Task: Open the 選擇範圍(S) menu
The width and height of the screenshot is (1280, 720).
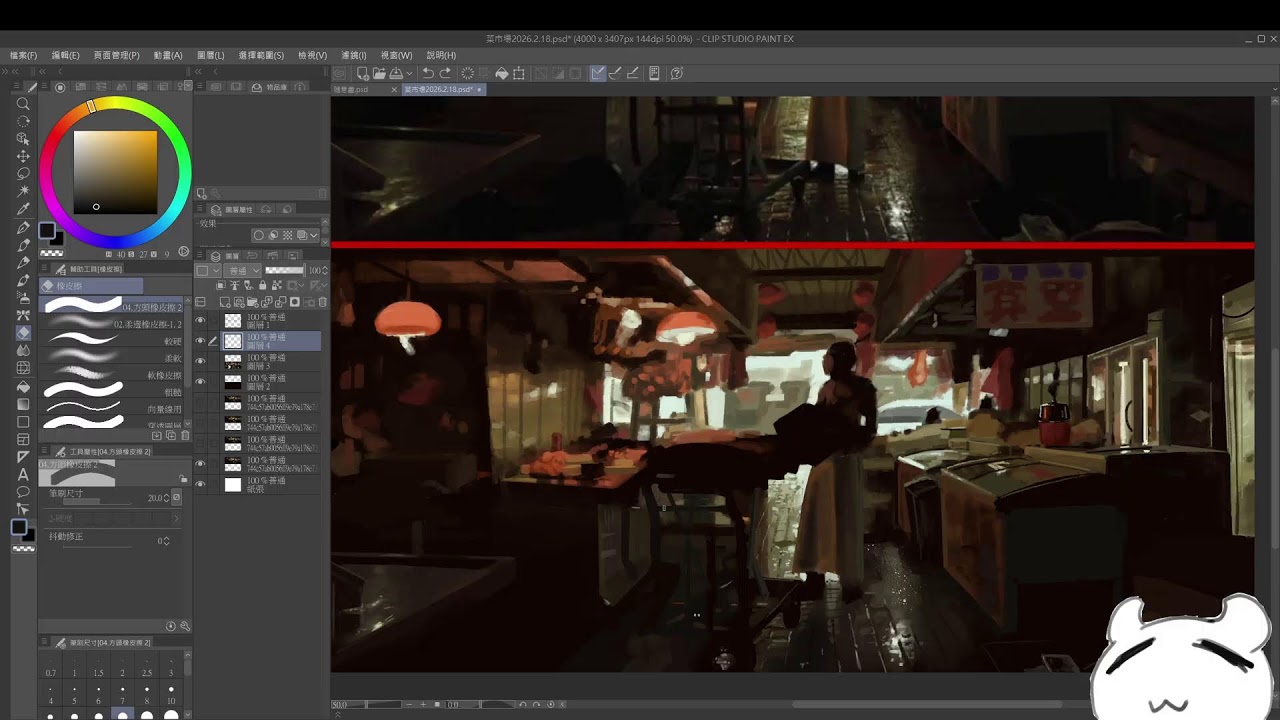Action: [261, 55]
